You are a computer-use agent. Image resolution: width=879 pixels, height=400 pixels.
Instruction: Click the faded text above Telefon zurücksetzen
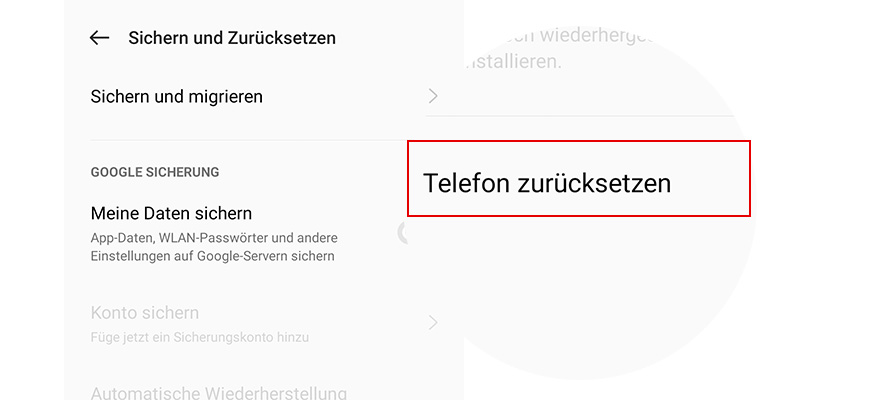point(560,48)
